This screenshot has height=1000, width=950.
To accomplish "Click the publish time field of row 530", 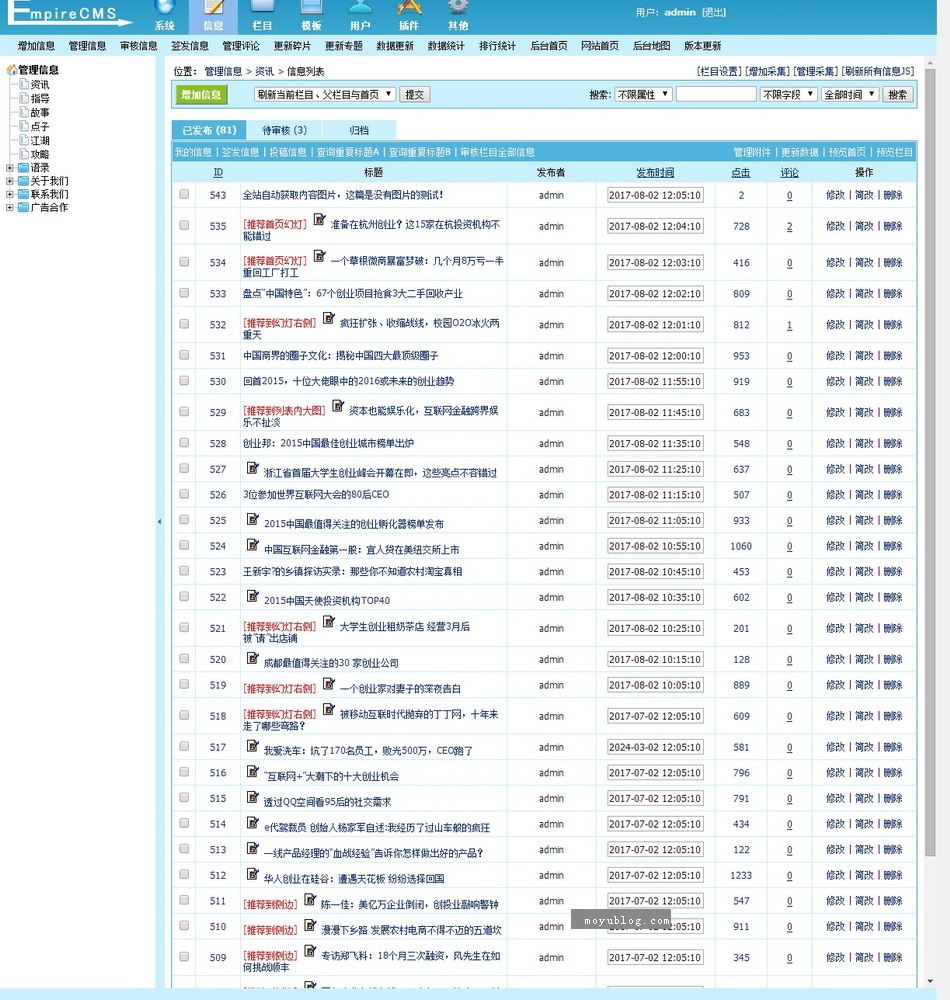I will (x=655, y=381).
